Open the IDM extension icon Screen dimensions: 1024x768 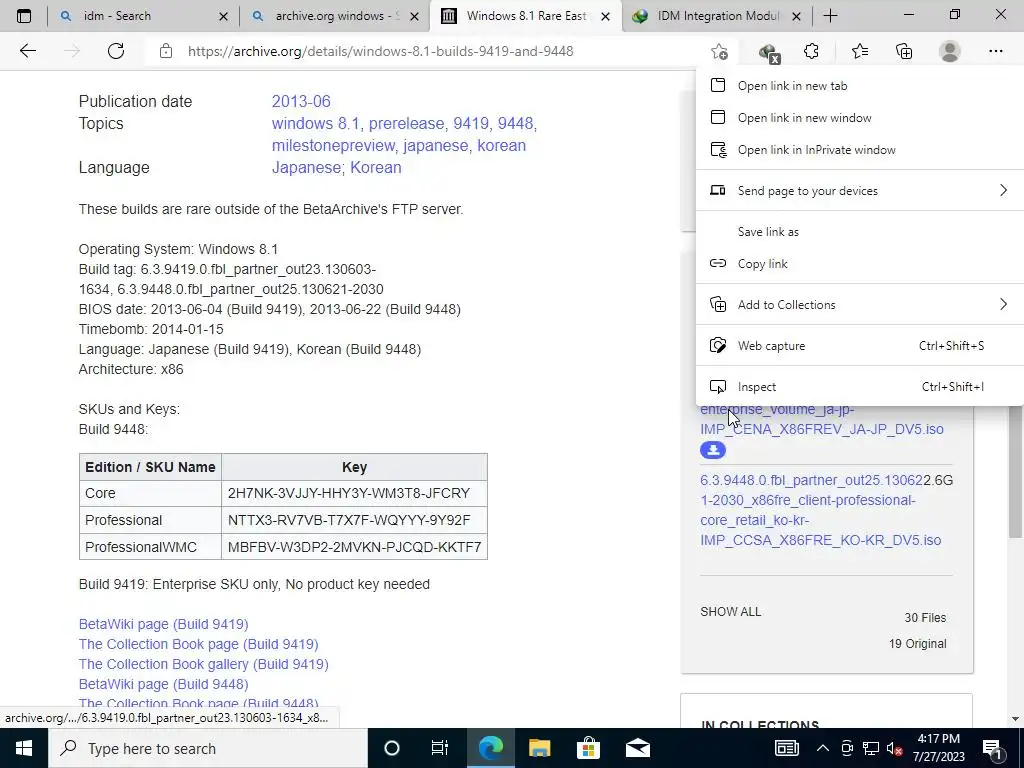pos(769,52)
